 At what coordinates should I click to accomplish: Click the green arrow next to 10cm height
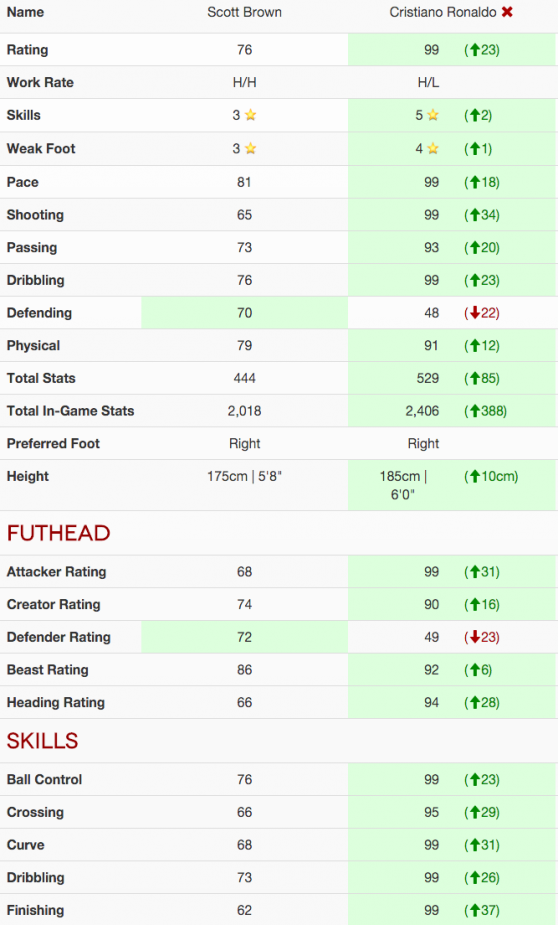click(x=474, y=476)
